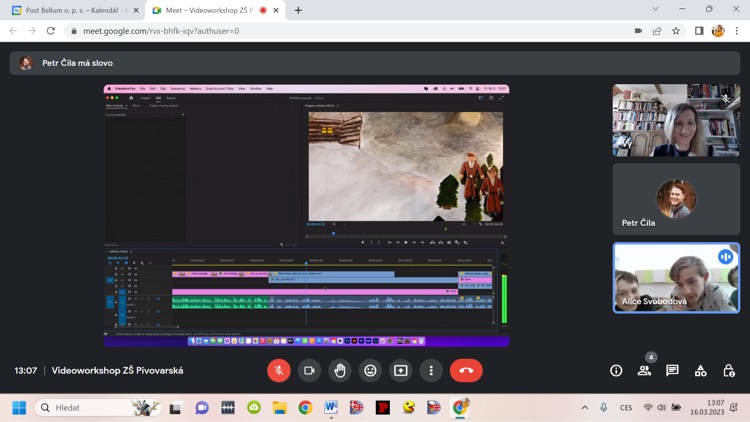Open File Explorer from the taskbar
This screenshot has width=750, height=422.
coord(279,408)
